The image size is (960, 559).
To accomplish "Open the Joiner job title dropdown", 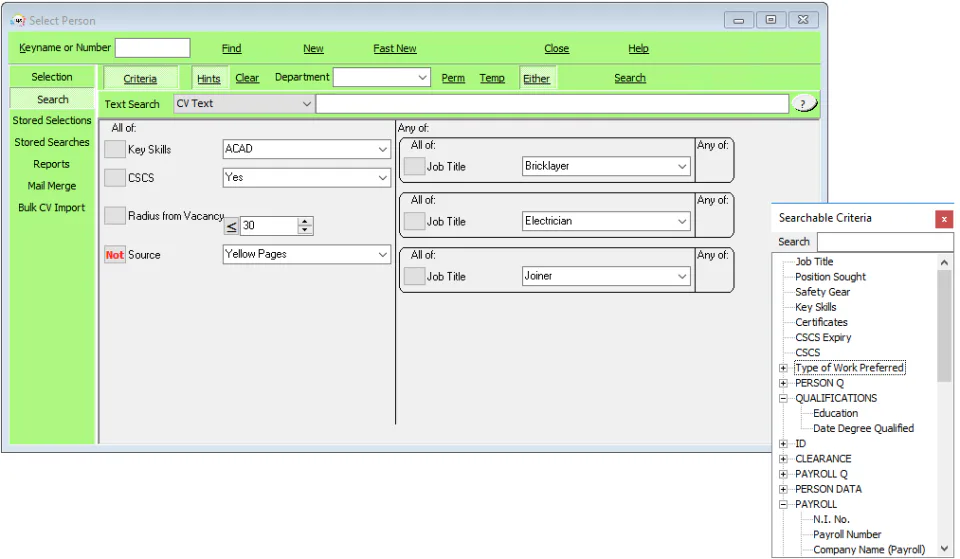I will point(681,276).
